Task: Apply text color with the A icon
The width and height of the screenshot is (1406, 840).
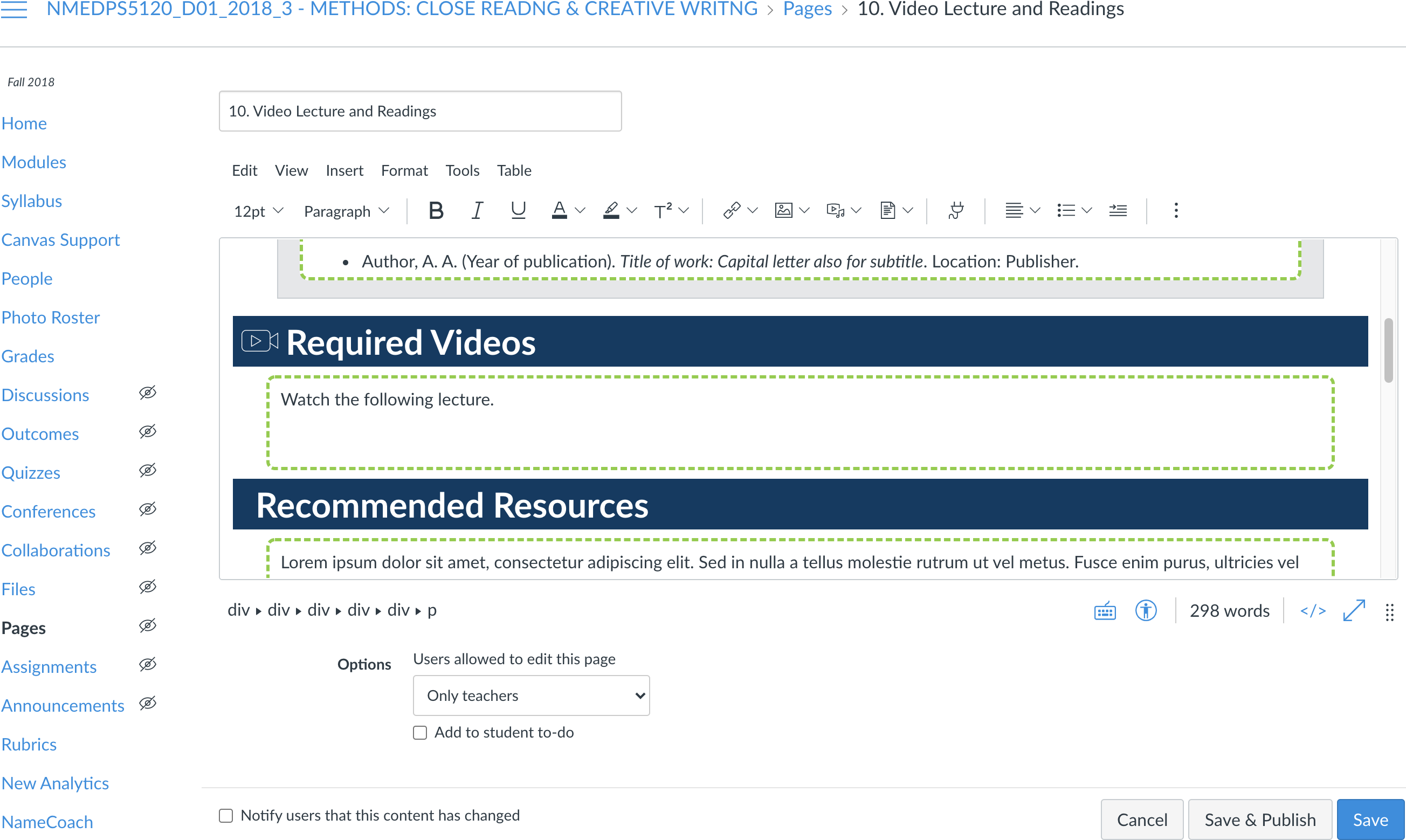Action: [x=559, y=211]
